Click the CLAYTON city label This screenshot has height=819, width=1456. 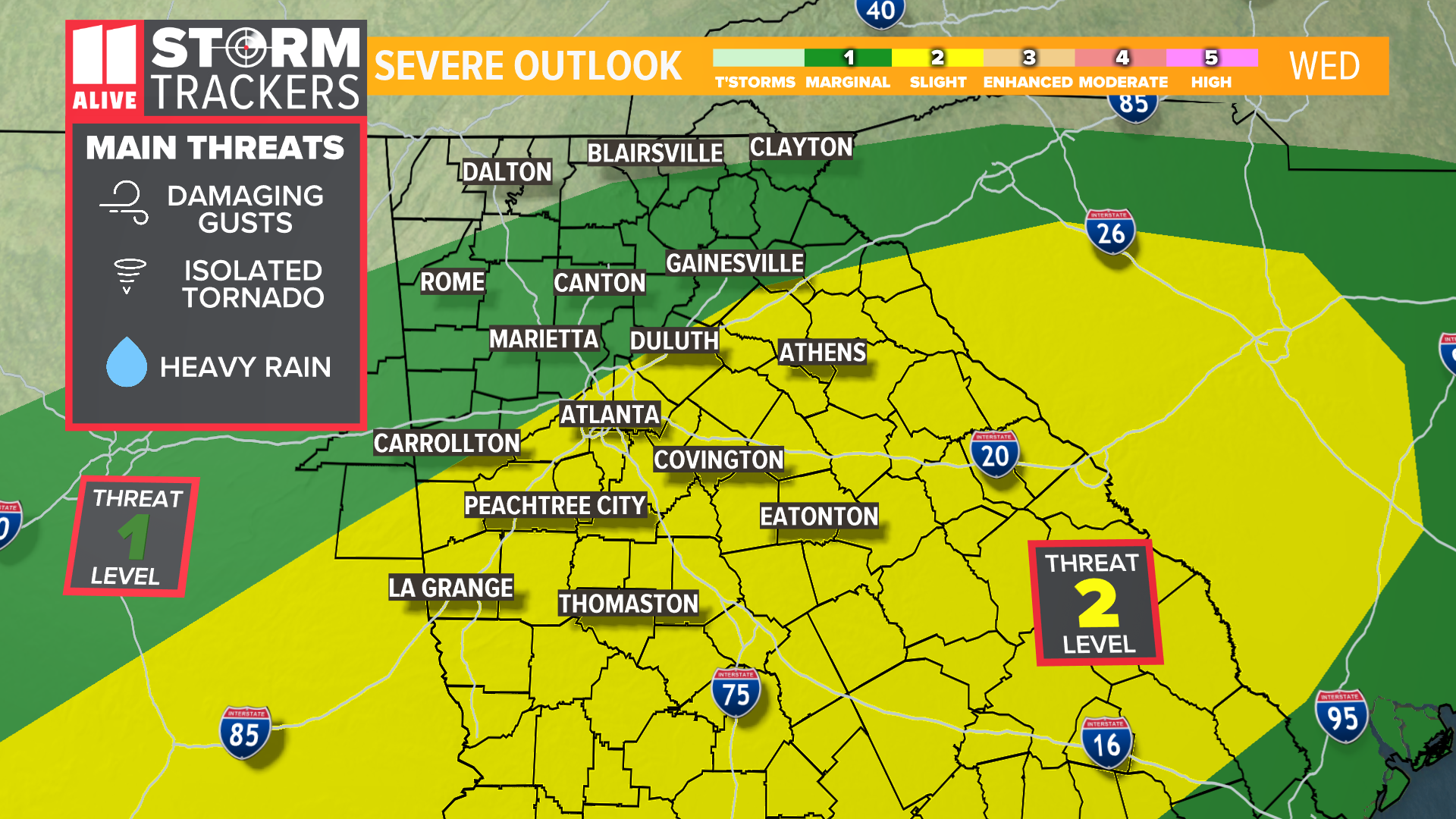[x=802, y=147]
